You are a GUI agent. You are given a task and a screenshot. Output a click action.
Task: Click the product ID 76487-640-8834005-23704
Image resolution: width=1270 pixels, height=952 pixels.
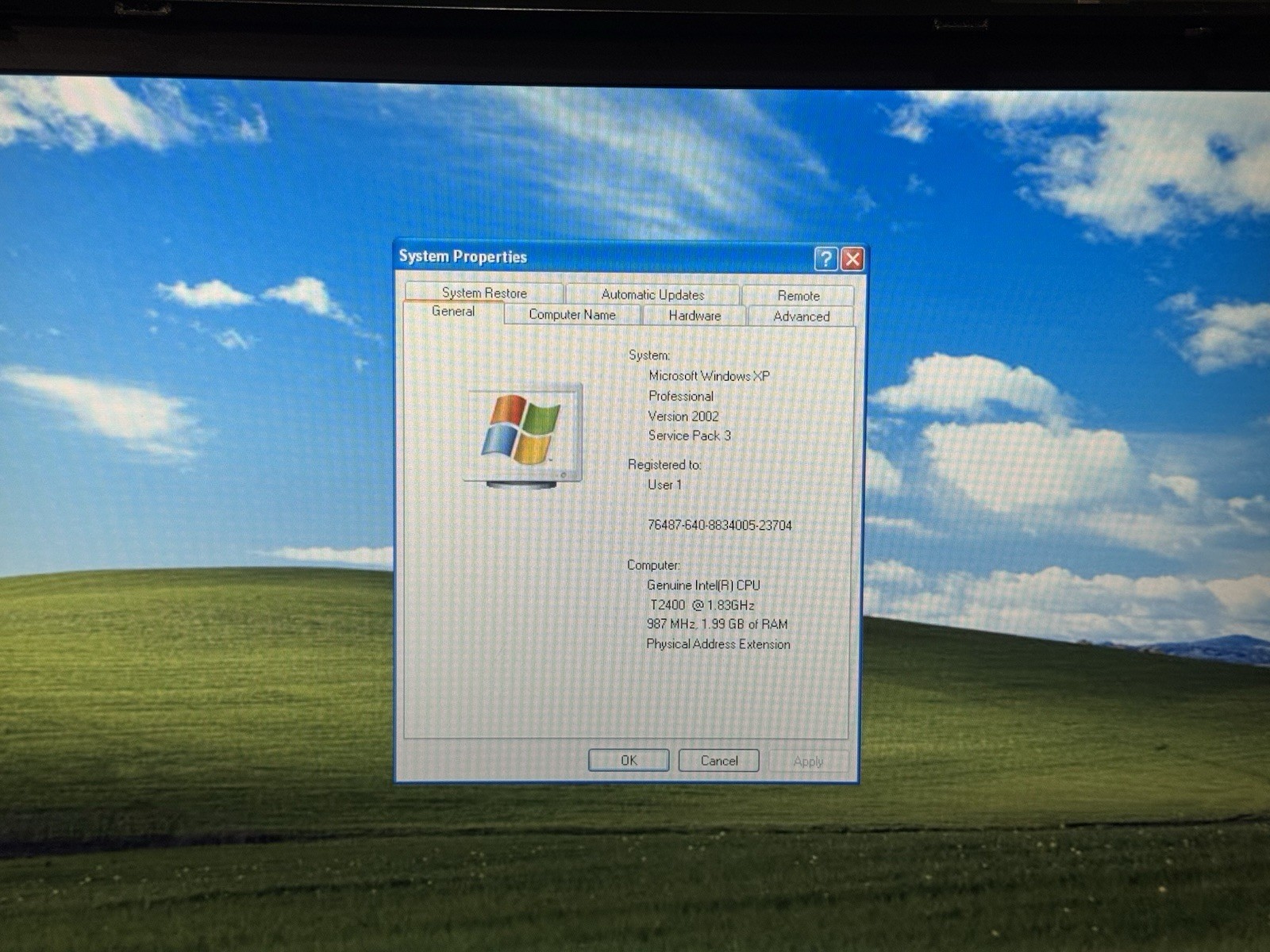point(719,525)
